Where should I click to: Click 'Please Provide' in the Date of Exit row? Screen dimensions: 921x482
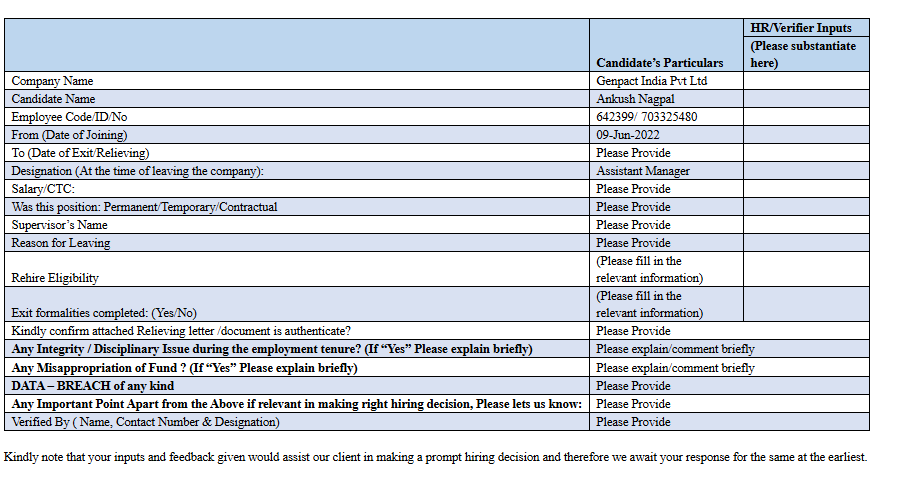[633, 153]
